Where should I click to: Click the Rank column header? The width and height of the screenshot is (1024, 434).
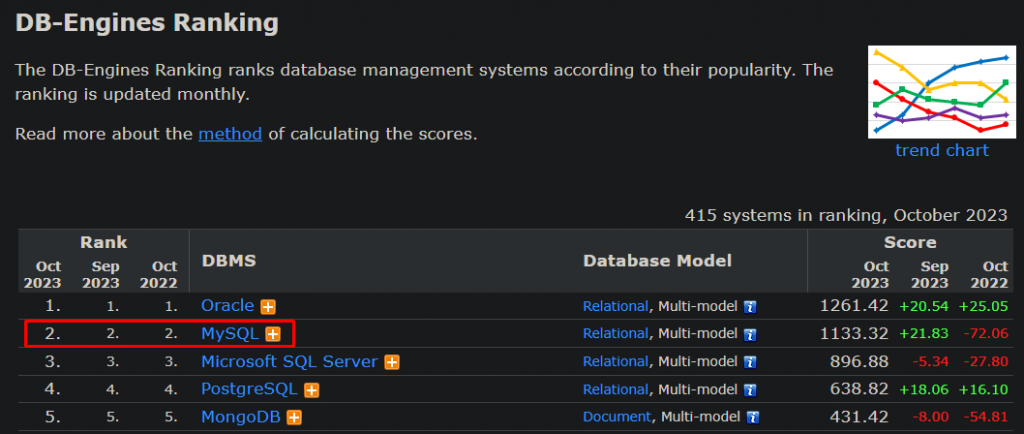[103, 243]
